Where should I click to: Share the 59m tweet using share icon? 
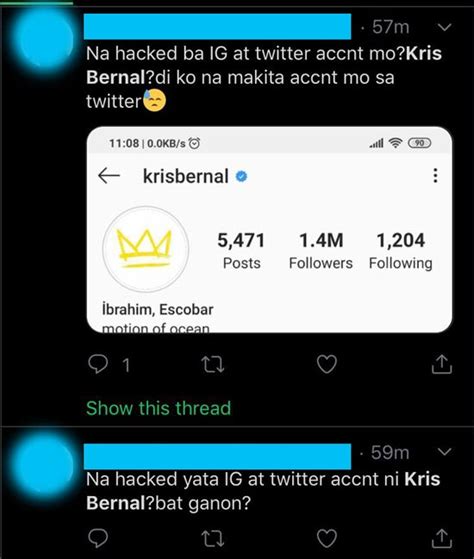[x=442, y=538]
